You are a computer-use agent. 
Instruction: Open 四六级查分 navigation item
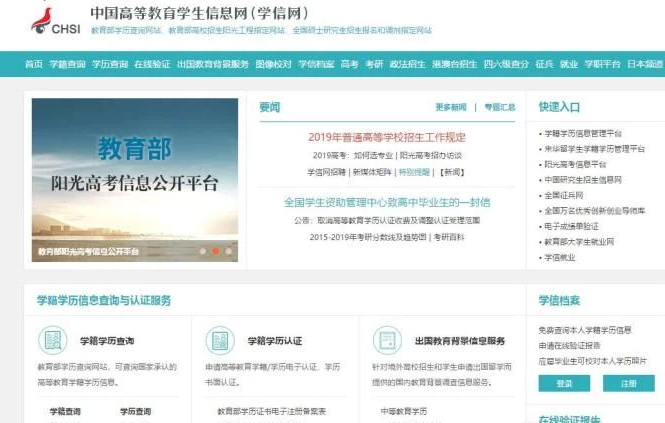coord(506,64)
